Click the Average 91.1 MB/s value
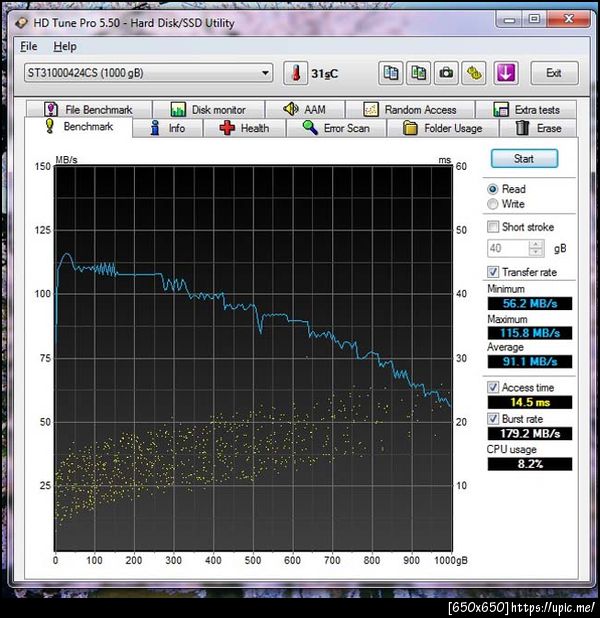The image size is (600, 618). [x=530, y=361]
